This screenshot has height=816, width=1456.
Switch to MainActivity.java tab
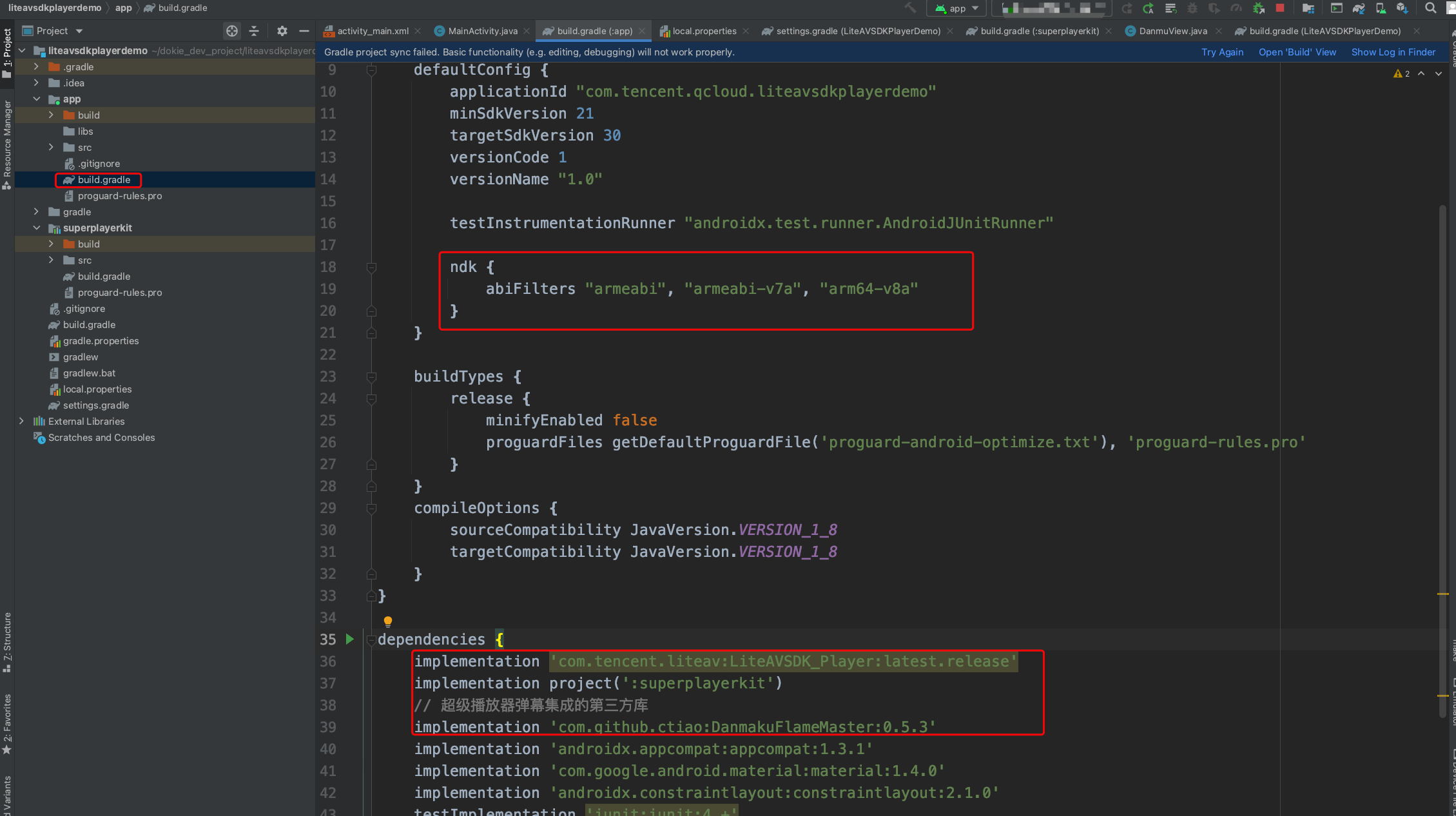(482, 31)
